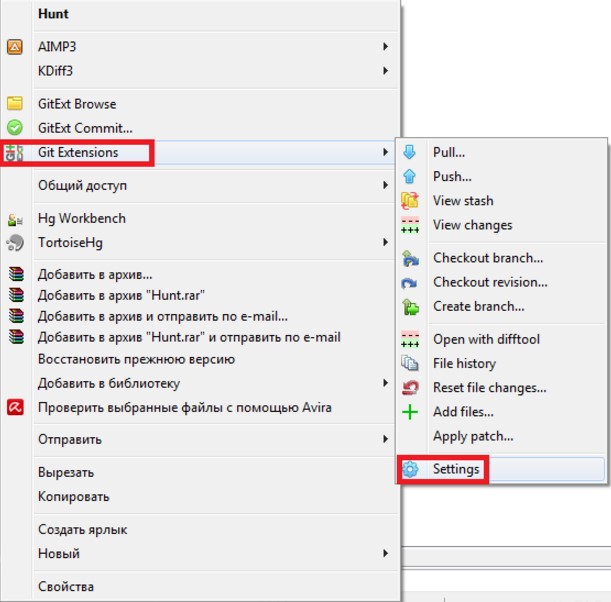611x602 pixels.
Task: Click the AIMP3 orange icon
Action: pyautogui.click(x=15, y=47)
